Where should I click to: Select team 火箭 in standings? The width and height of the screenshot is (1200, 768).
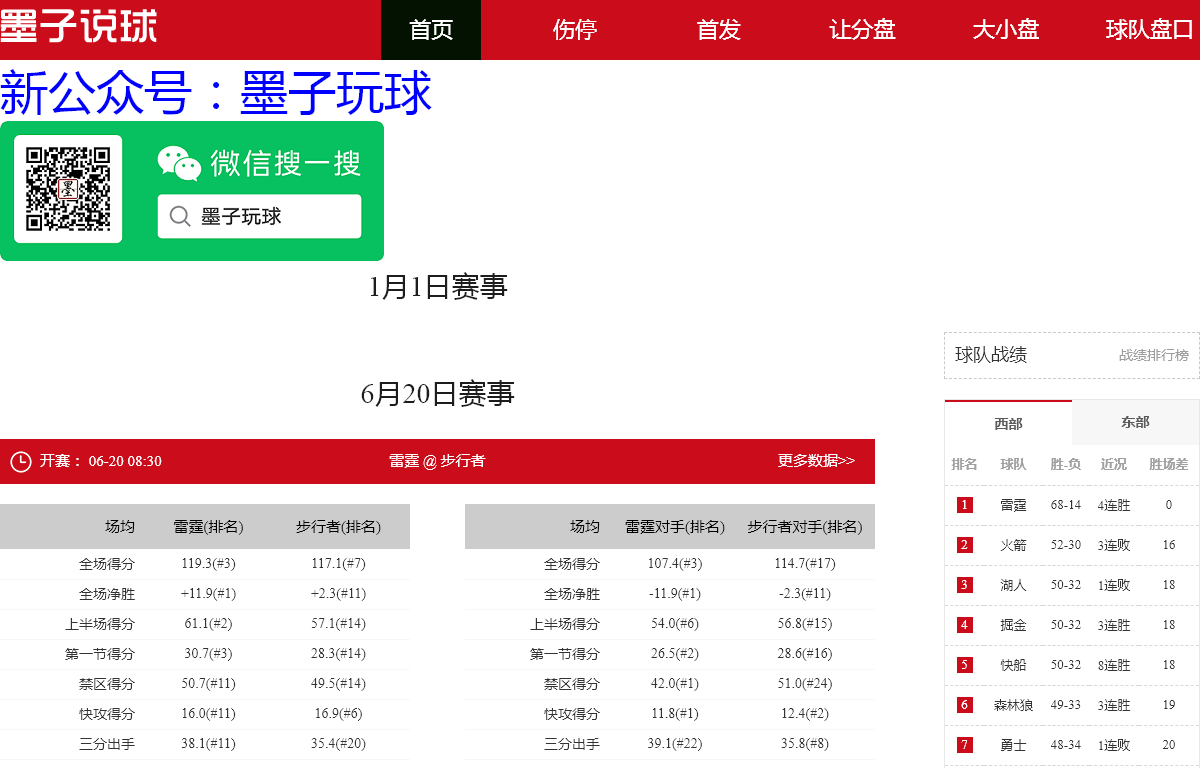tap(1013, 545)
